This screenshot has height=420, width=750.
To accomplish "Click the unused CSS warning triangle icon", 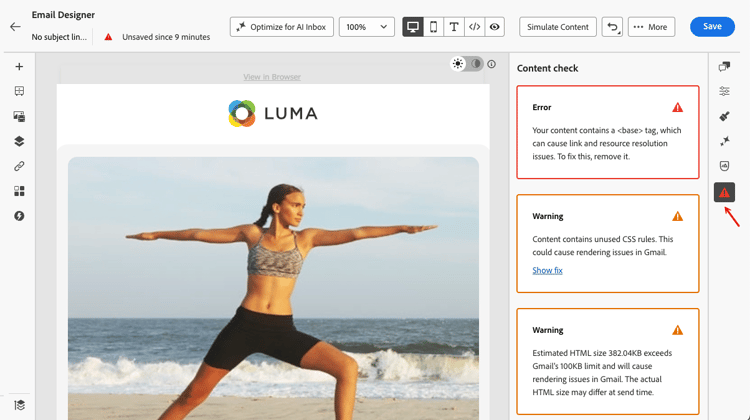I will pyautogui.click(x=677, y=217).
